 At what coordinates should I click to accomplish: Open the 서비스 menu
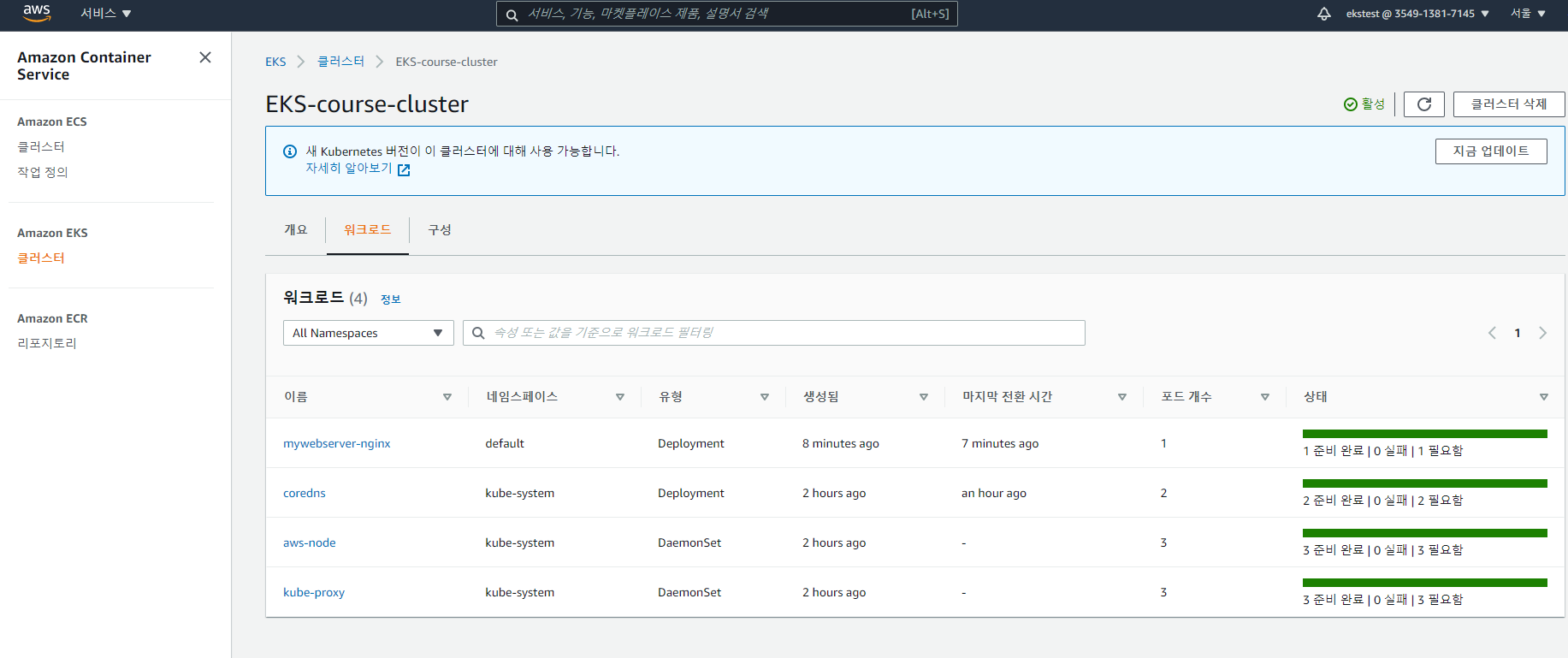106,14
